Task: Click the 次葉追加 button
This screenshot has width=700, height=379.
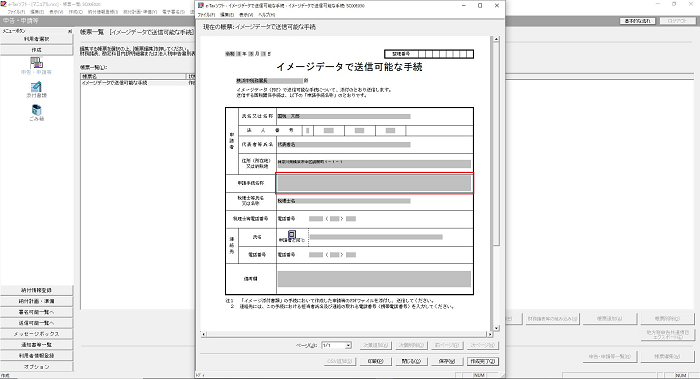Action: [x=375, y=345]
